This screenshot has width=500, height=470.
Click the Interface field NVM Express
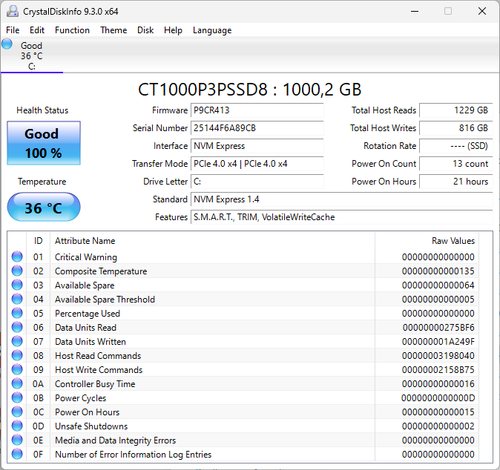coord(257,146)
